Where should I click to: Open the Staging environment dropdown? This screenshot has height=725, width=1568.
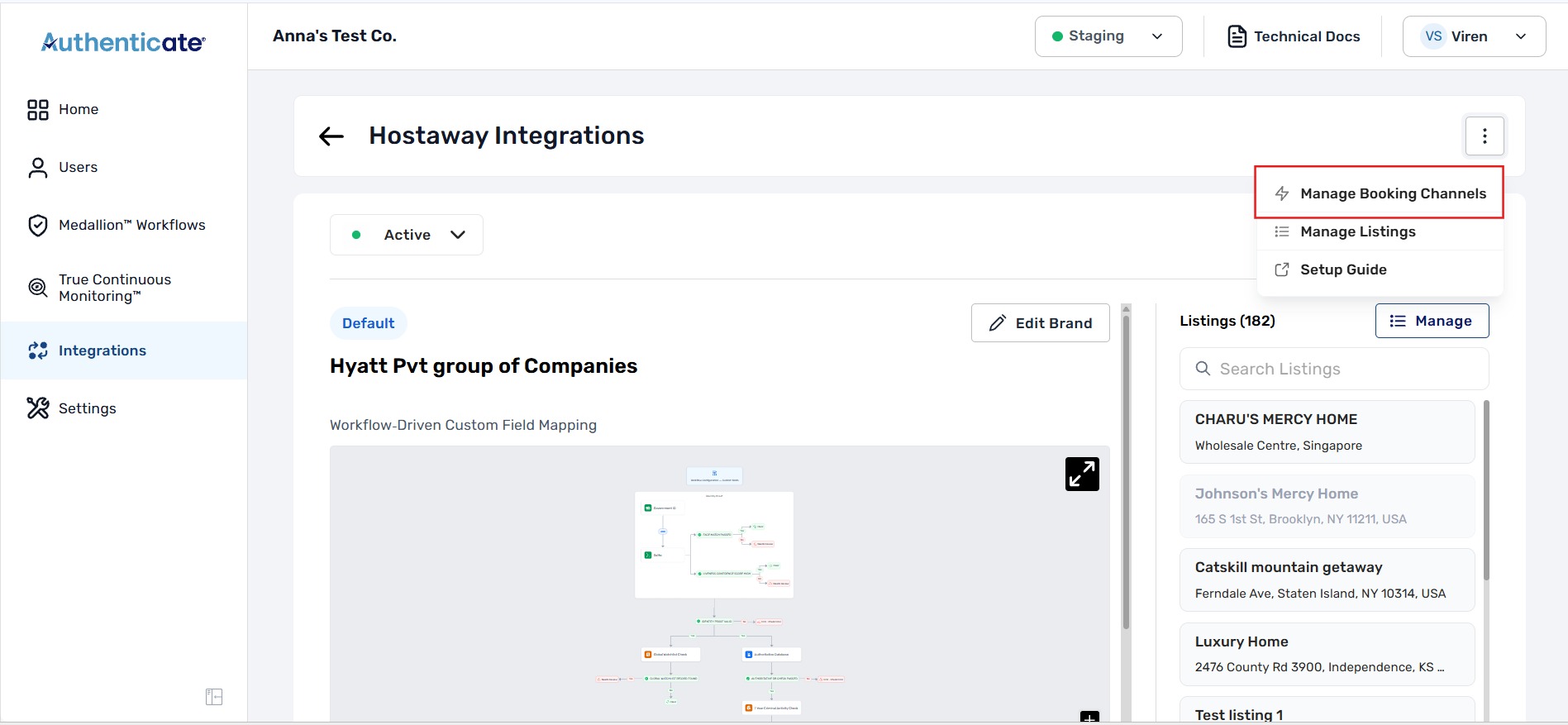[1108, 36]
